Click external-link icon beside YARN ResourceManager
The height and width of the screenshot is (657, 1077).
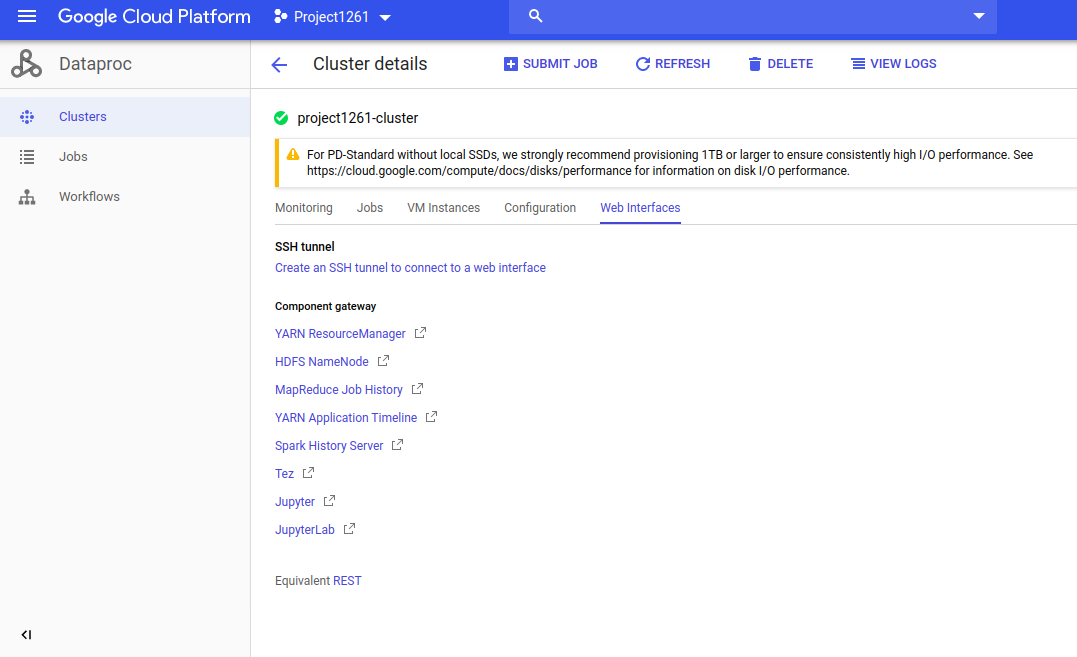(420, 333)
